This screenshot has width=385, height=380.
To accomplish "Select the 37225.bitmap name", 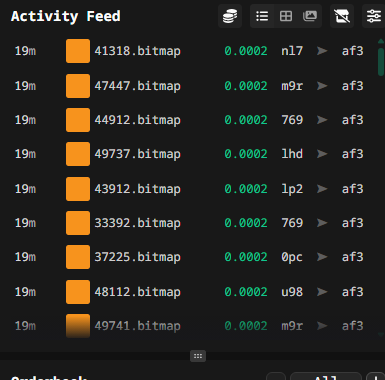I will coord(137,257).
